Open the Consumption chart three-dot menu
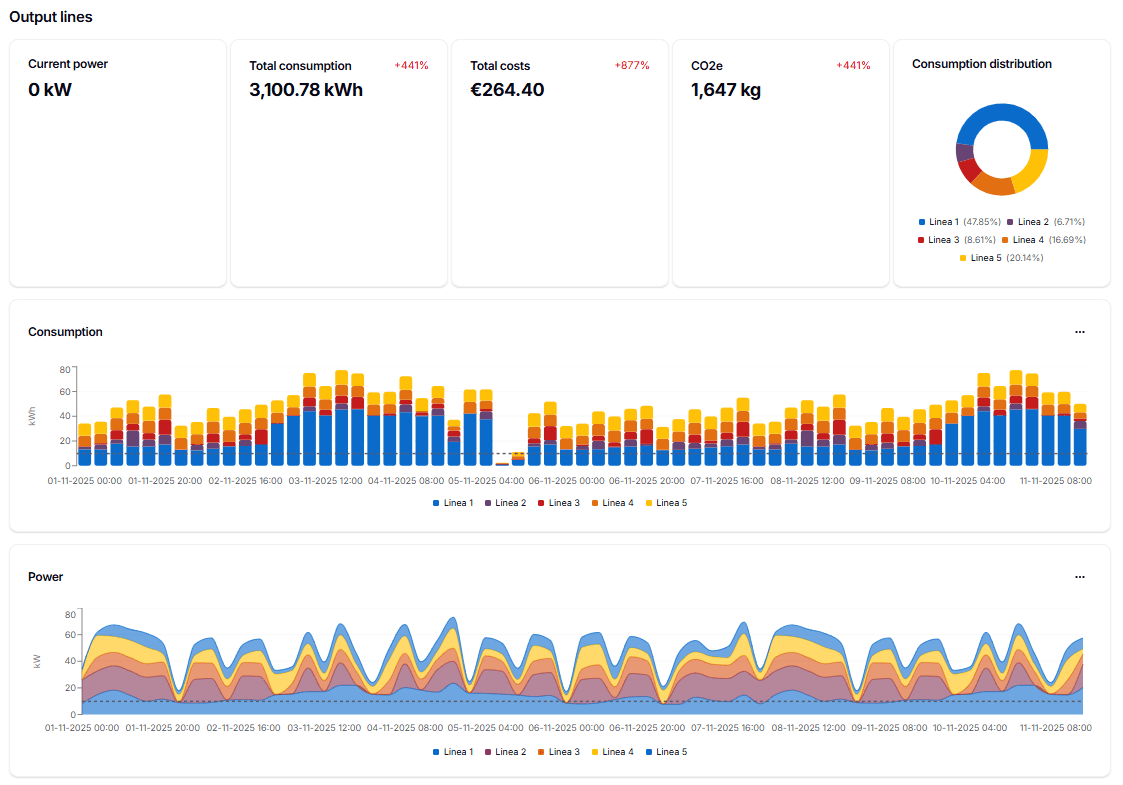1123x785 pixels. pyautogui.click(x=1079, y=332)
